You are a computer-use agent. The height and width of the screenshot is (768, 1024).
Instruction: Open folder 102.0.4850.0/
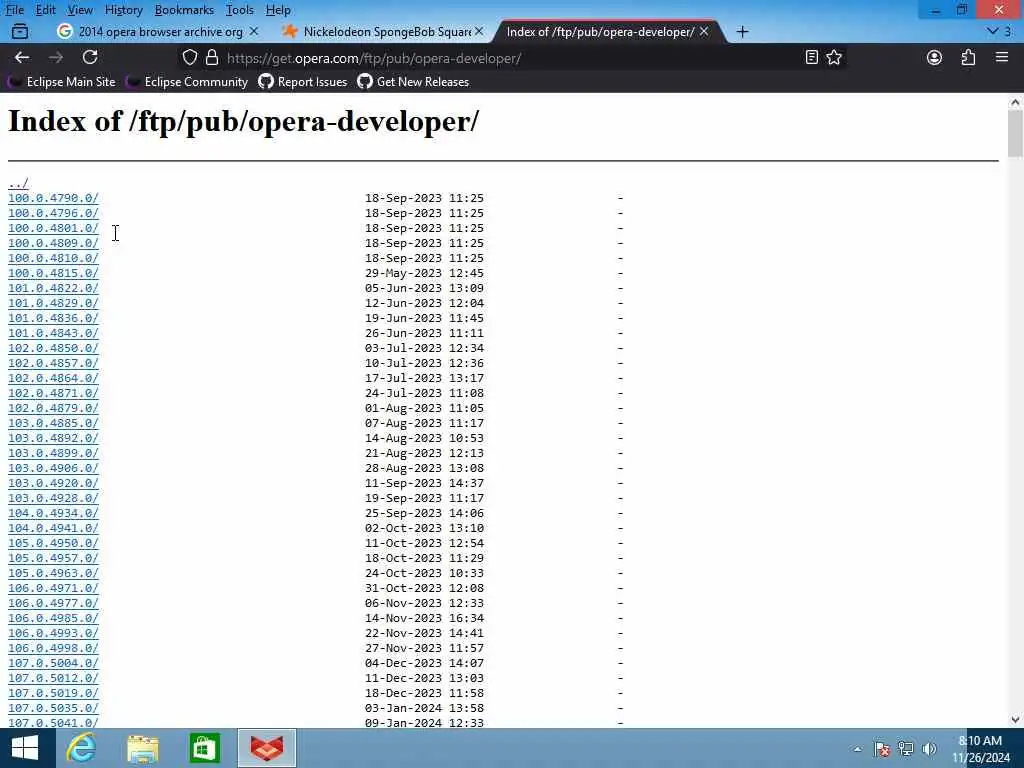click(53, 348)
